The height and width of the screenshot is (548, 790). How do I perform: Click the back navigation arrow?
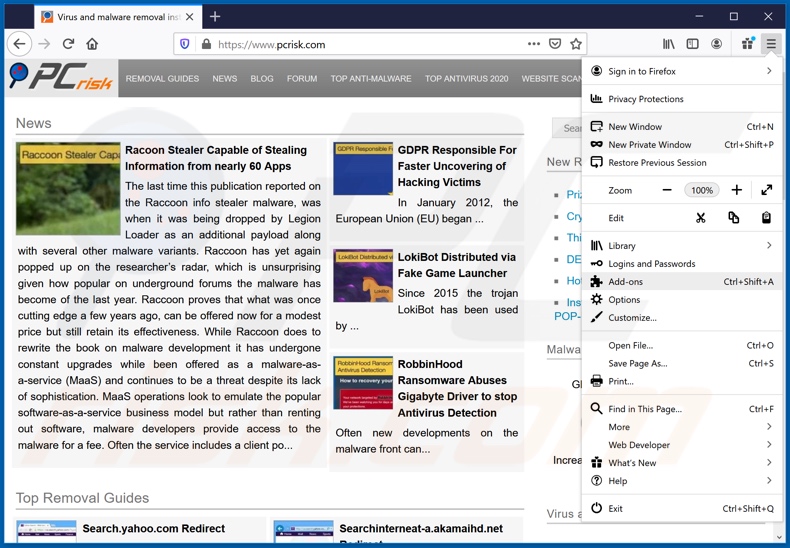click(x=19, y=44)
